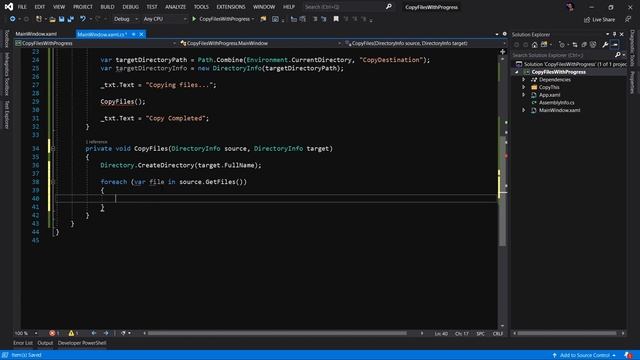The width and height of the screenshot is (640, 360).
Task: Collapse the CopyFiles method outlining toggle
Action: tap(53, 149)
